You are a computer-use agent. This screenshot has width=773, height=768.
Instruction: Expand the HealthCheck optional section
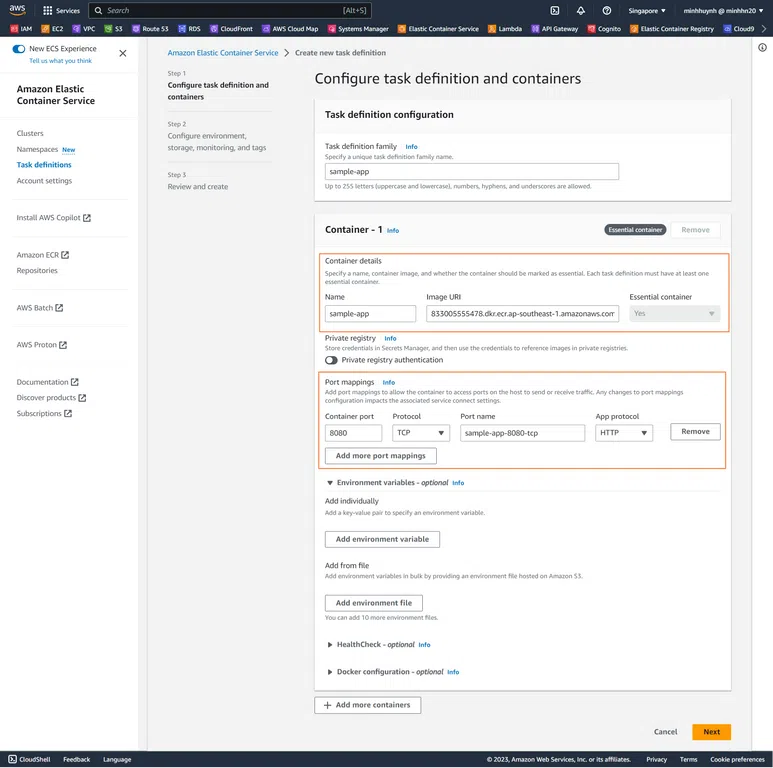click(330, 645)
